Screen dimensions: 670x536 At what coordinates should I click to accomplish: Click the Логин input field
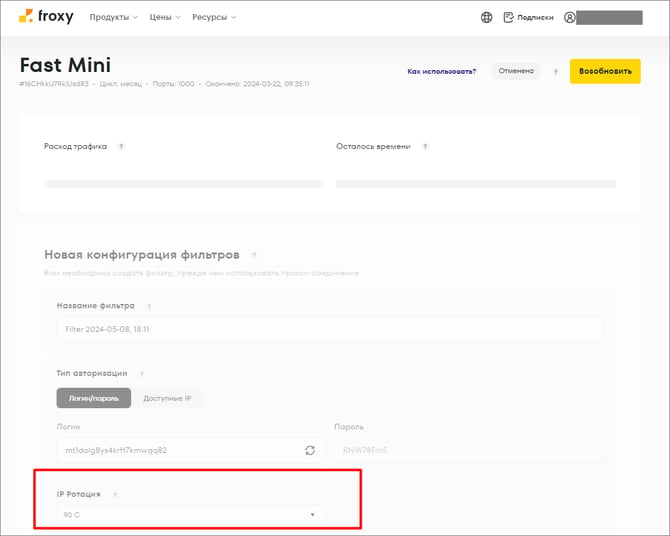click(x=190, y=450)
